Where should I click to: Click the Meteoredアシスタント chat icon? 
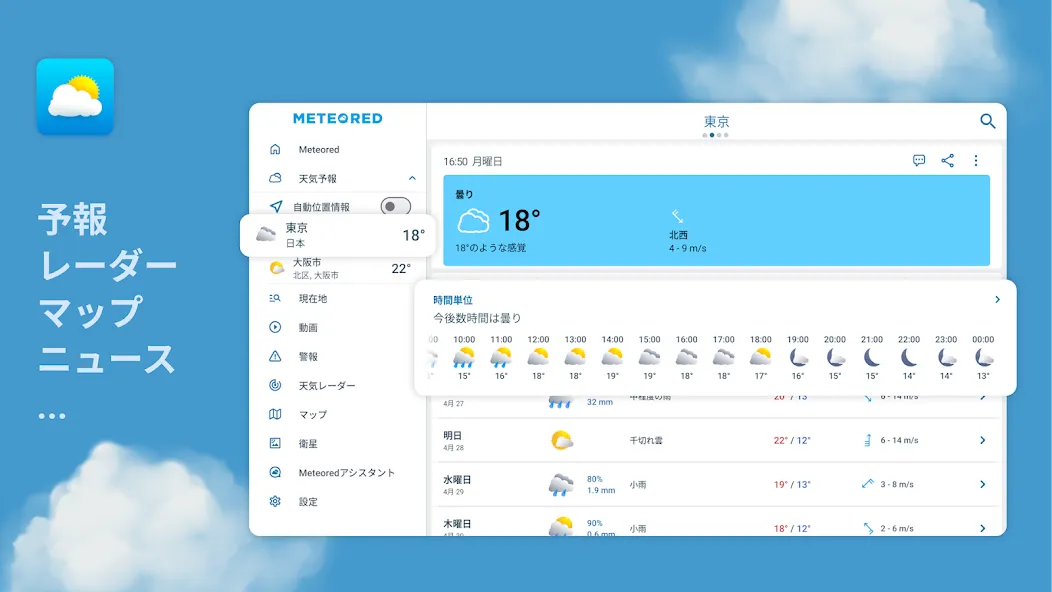(x=275, y=472)
